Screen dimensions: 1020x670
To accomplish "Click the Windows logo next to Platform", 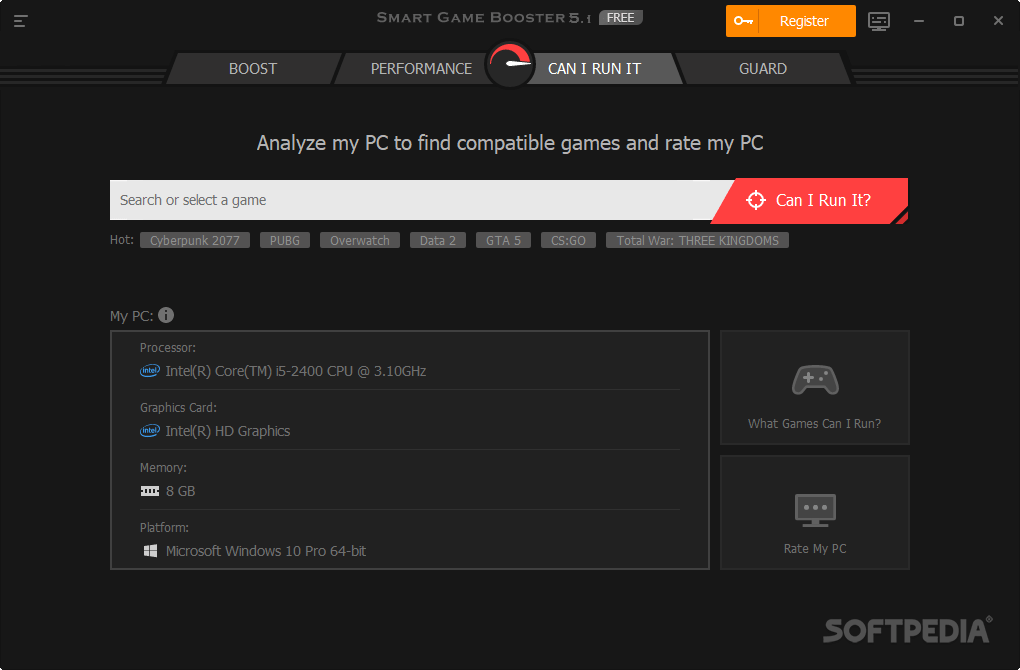I will pyautogui.click(x=150, y=550).
